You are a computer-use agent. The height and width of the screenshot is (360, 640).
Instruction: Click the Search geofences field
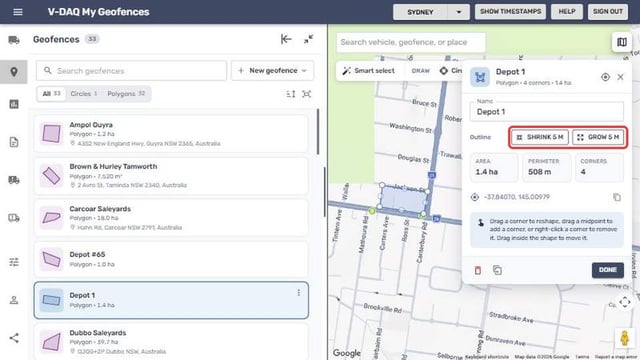131,71
